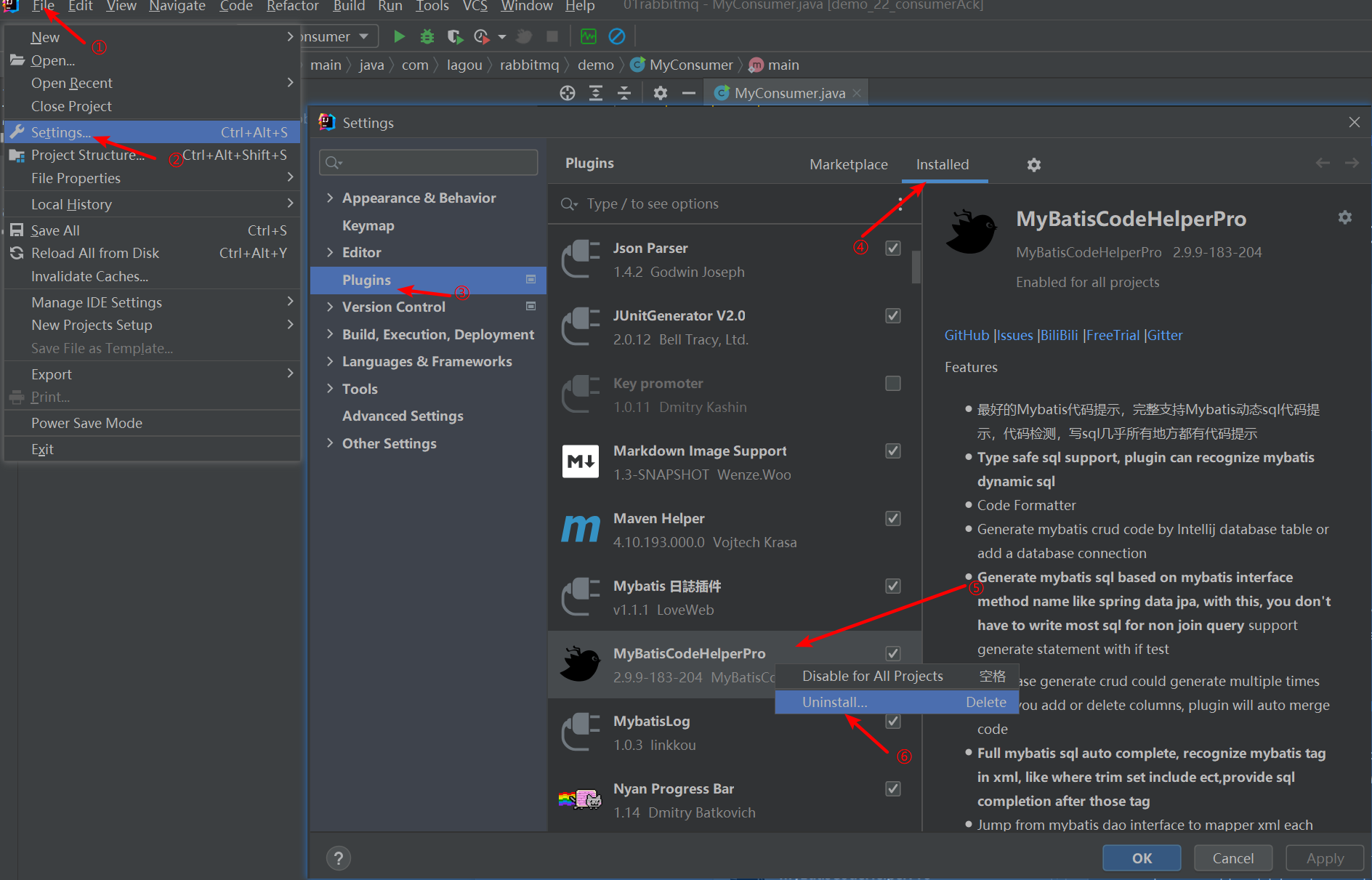Viewport: 1372px width, 880px height.
Task: Choose Uninstall... from the context menu
Action: pos(897,702)
